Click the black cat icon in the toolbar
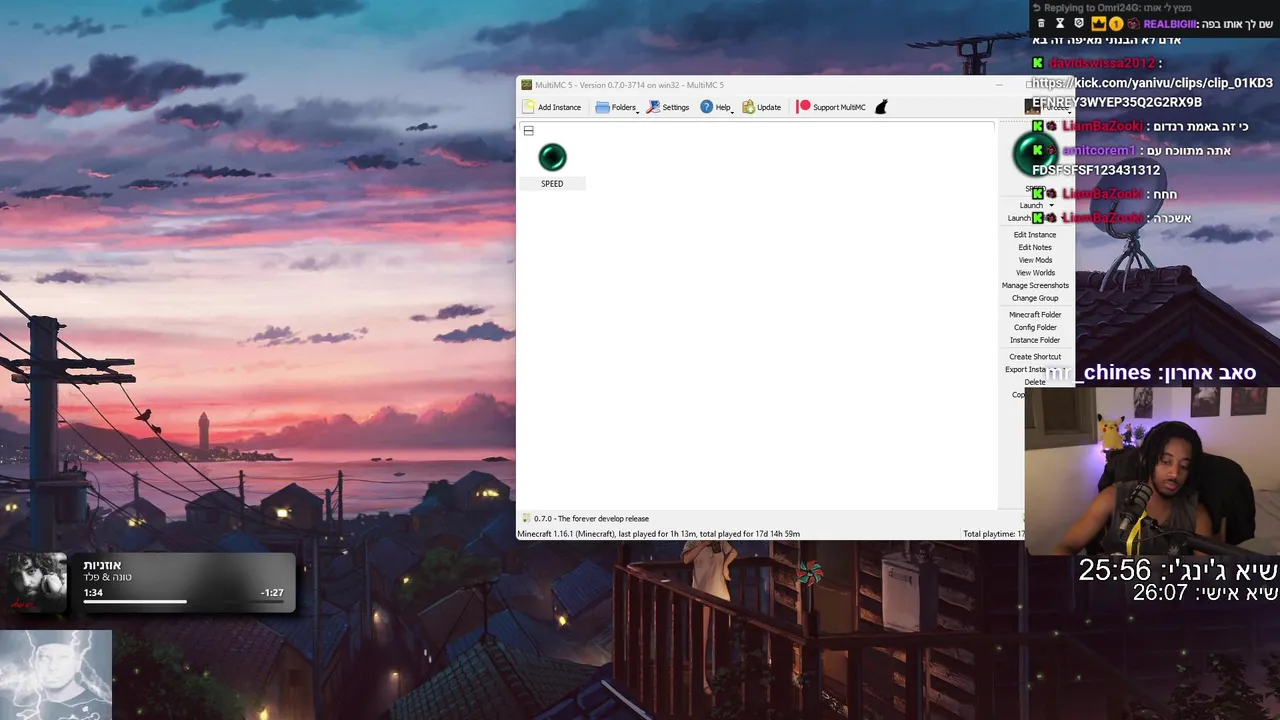This screenshot has height=720, width=1280. pos(881,107)
